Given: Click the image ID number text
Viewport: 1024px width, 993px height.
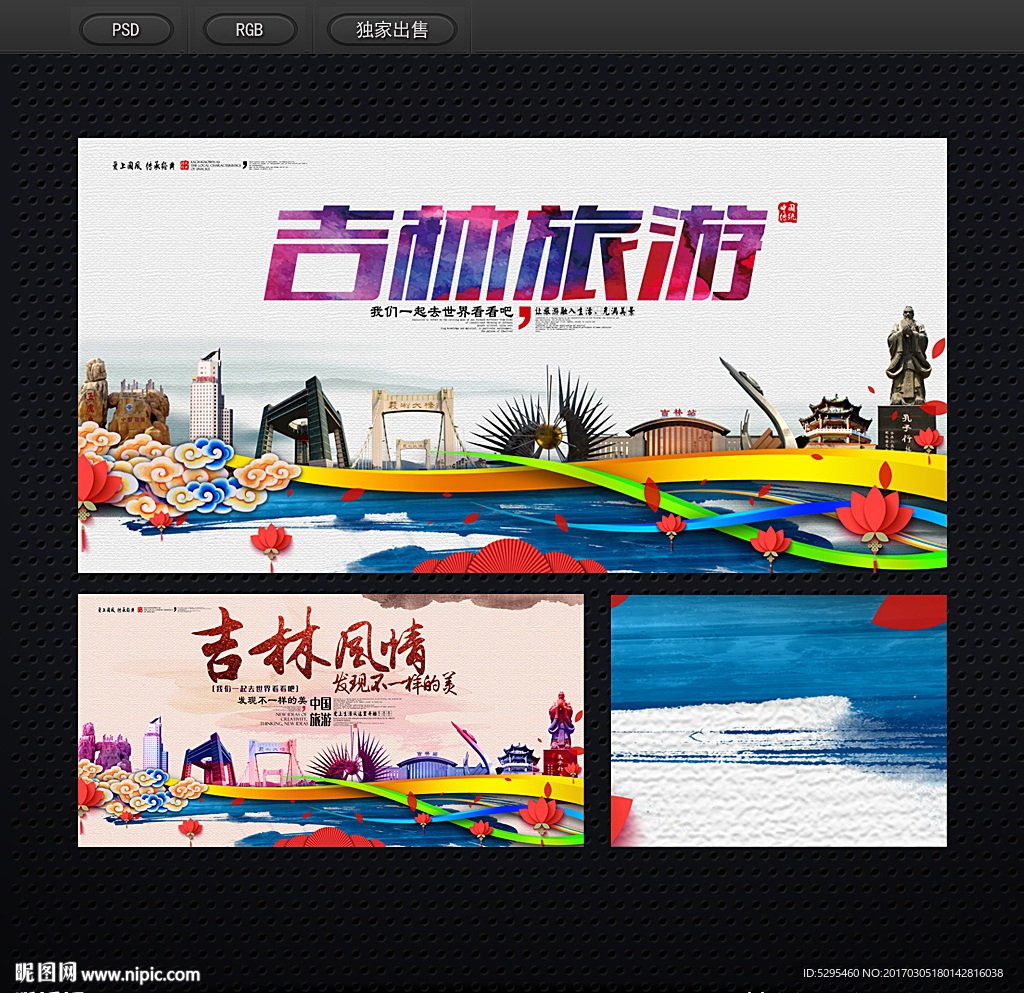Looking at the screenshot, I should [x=903, y=973].
